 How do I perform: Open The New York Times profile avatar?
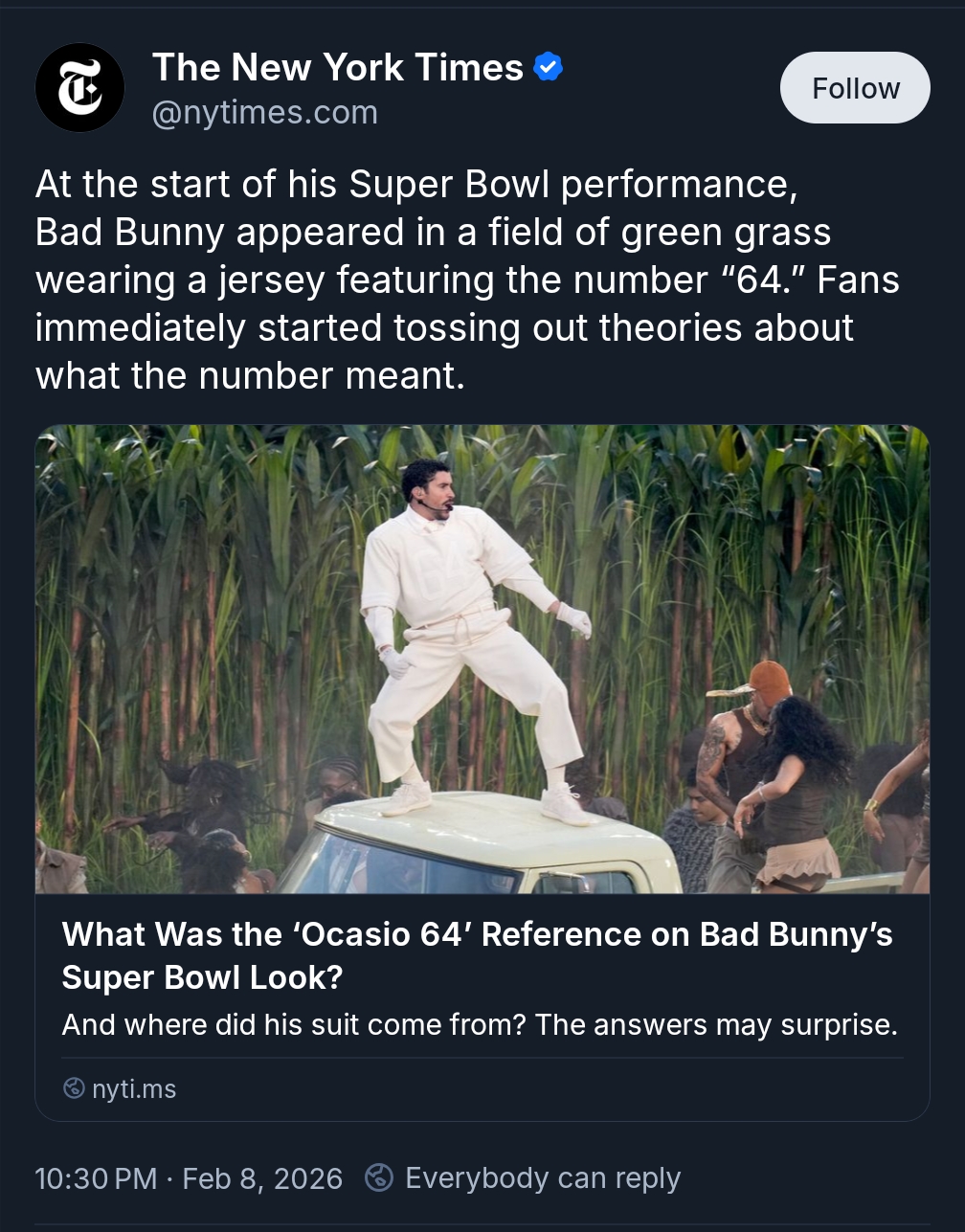pos(79,88)
